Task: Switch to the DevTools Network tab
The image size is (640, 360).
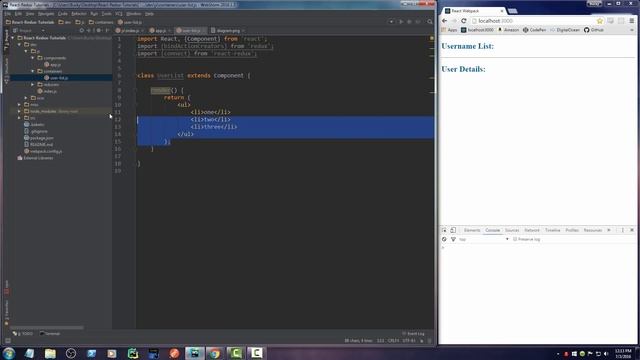Action: tap(531, 230)
